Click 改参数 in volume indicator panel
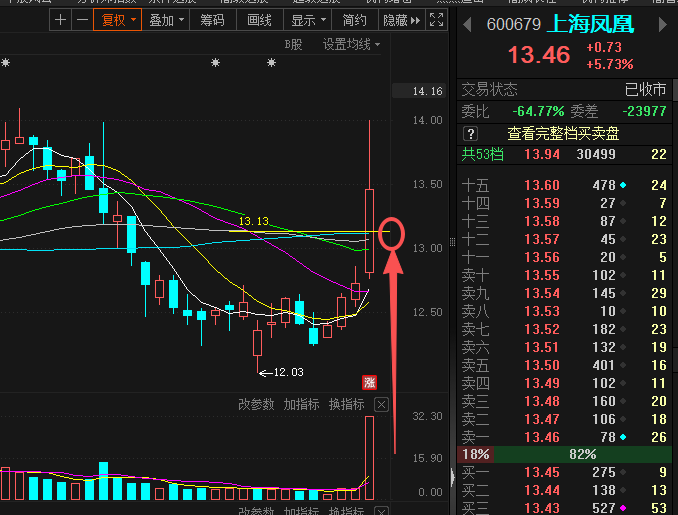The height and width of the screenshot is (515, 678). point(256,405)
